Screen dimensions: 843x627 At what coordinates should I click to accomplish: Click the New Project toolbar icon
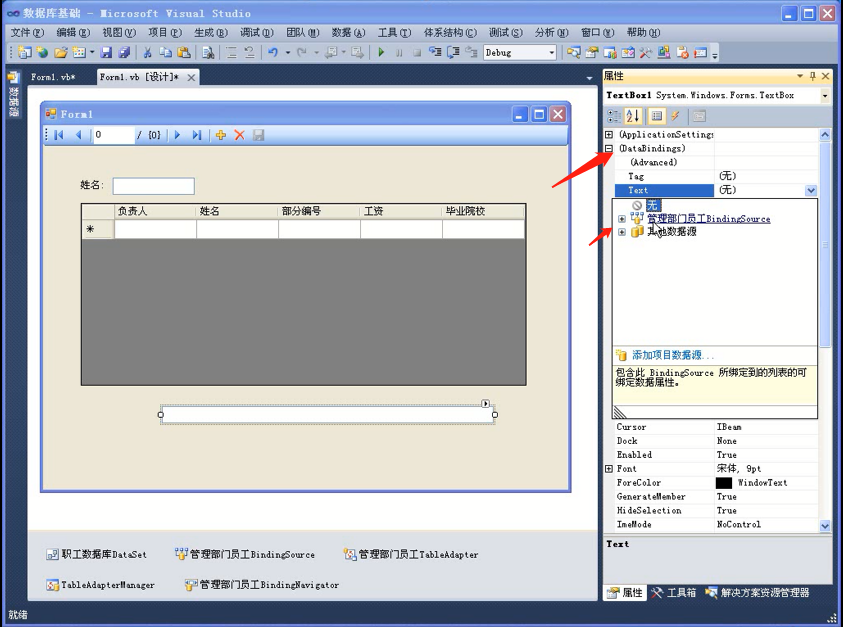pyautogui.click(x=24, y=52)
